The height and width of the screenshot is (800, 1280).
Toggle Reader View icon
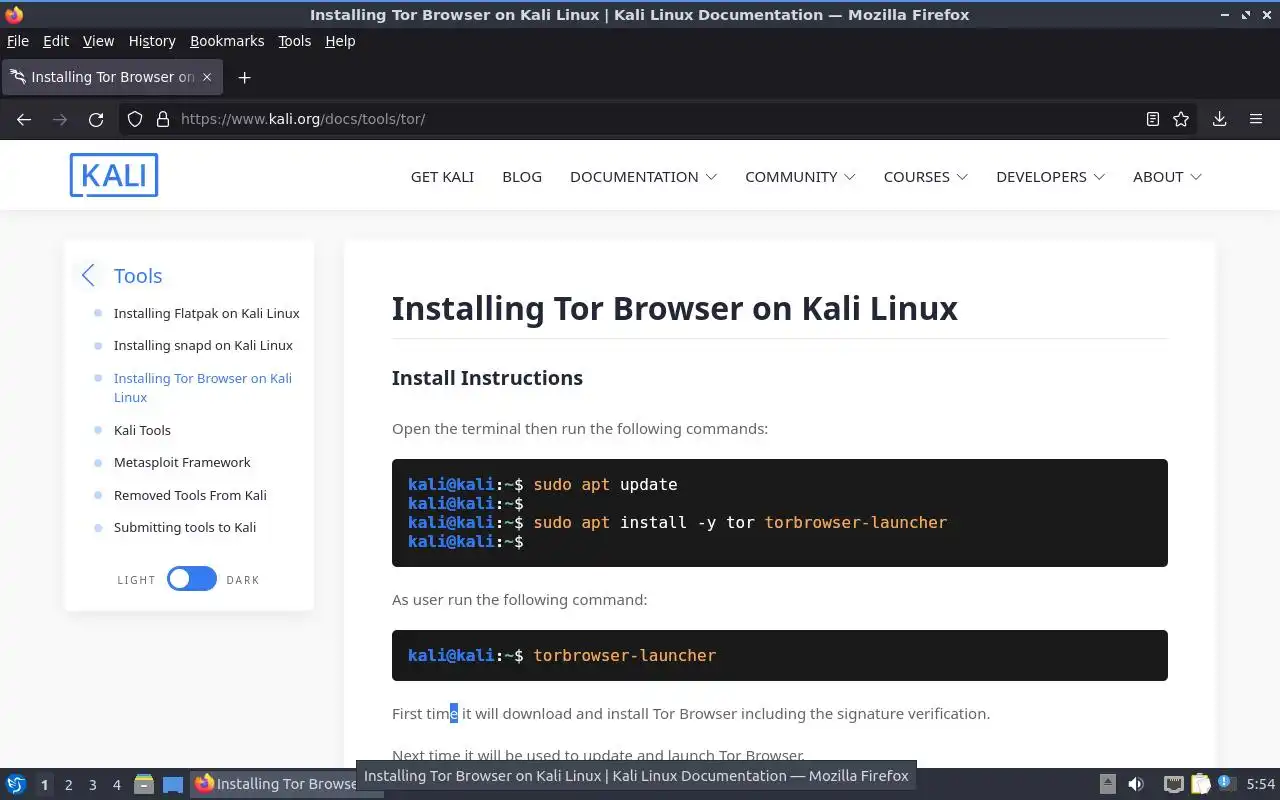pos(1153,119)
